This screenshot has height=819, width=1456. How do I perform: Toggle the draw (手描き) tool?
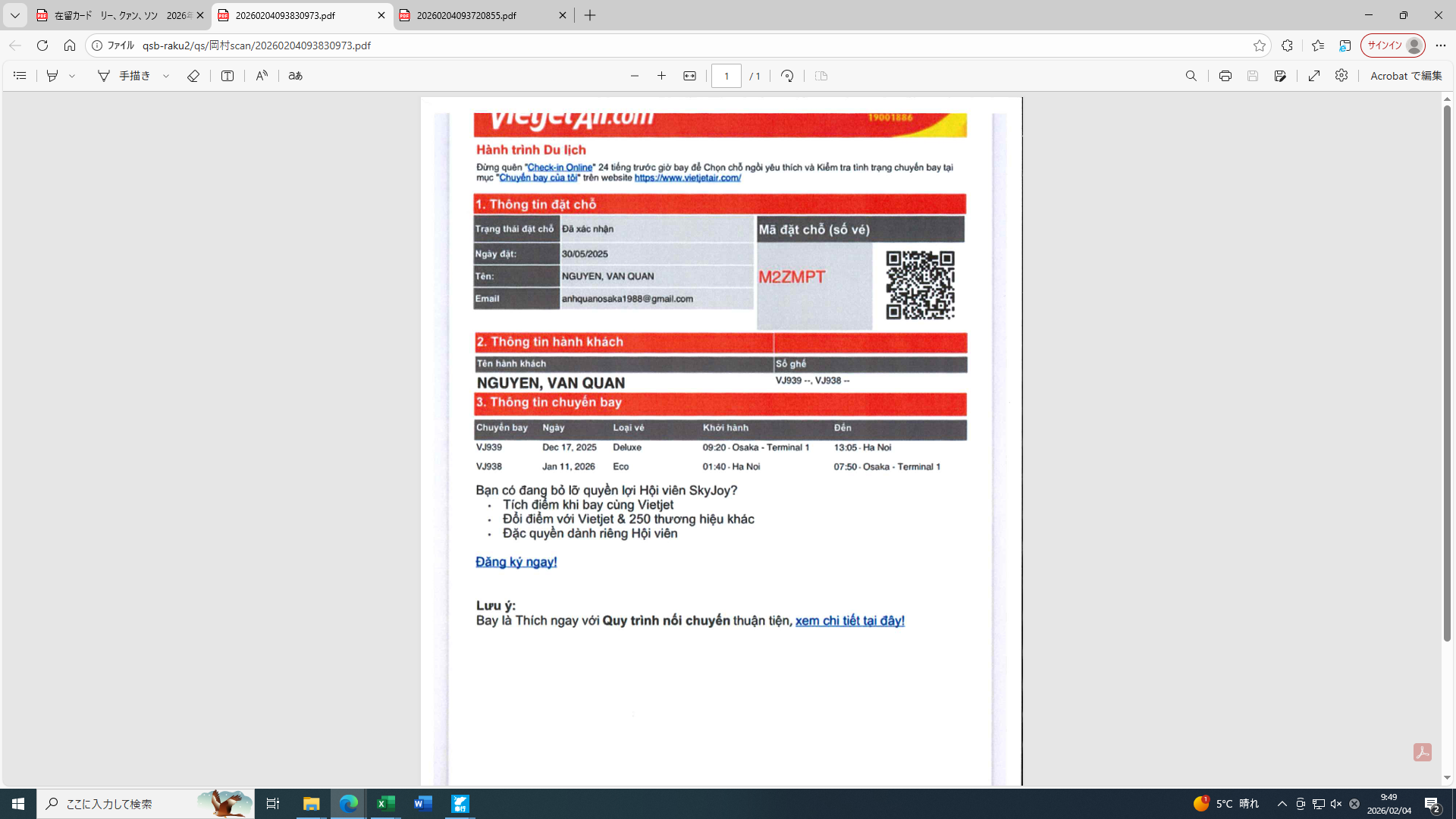click(125, 76)
